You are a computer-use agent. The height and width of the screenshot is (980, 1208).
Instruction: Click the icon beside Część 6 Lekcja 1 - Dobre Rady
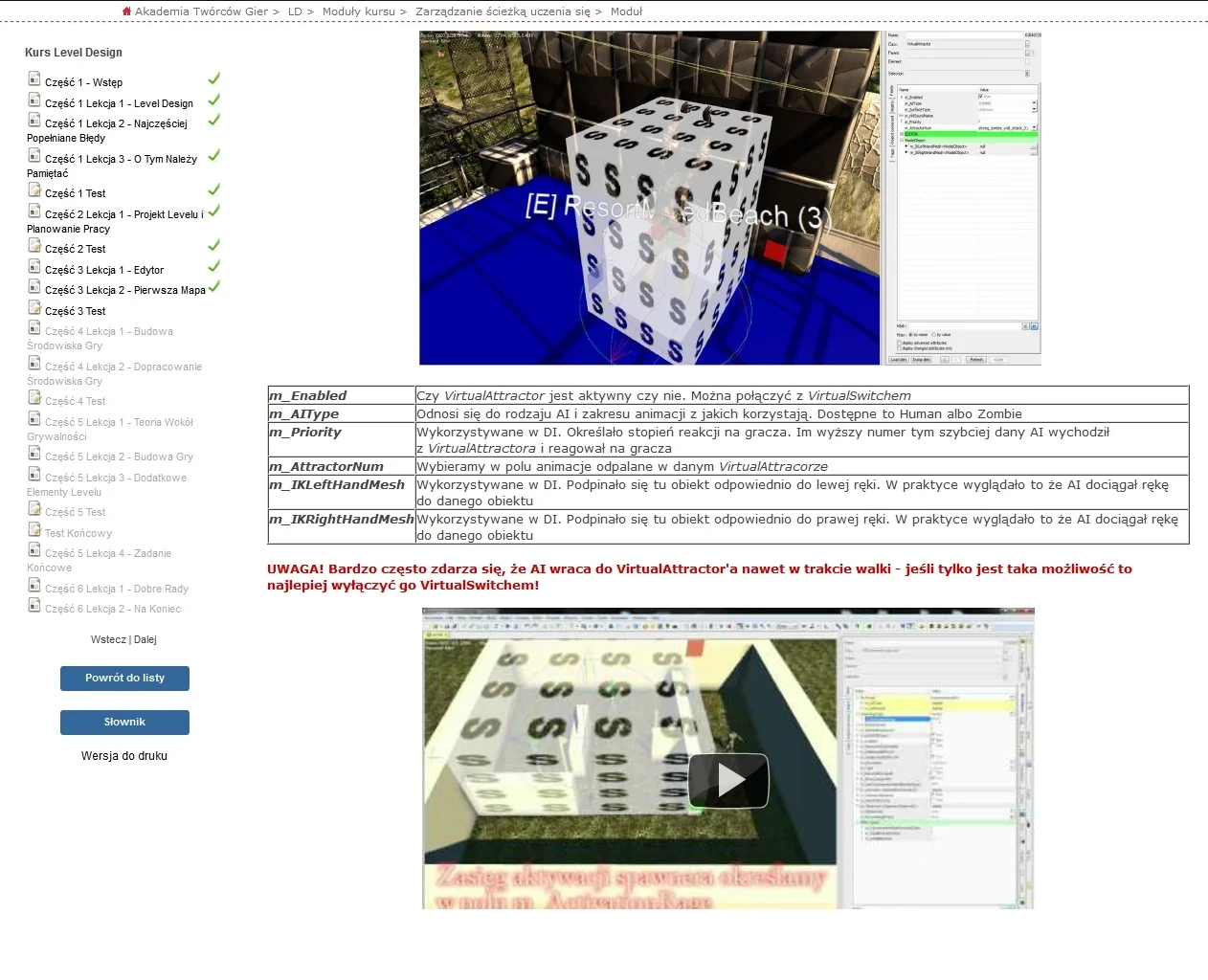34,585
